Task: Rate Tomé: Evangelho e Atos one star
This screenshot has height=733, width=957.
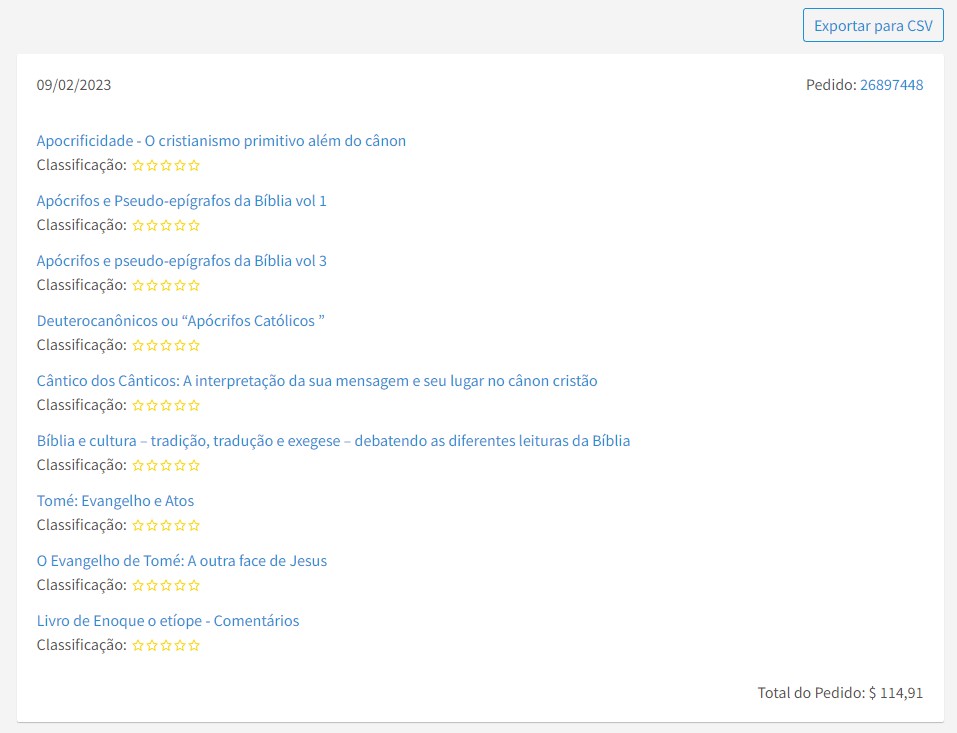Action: coord(138,525)
